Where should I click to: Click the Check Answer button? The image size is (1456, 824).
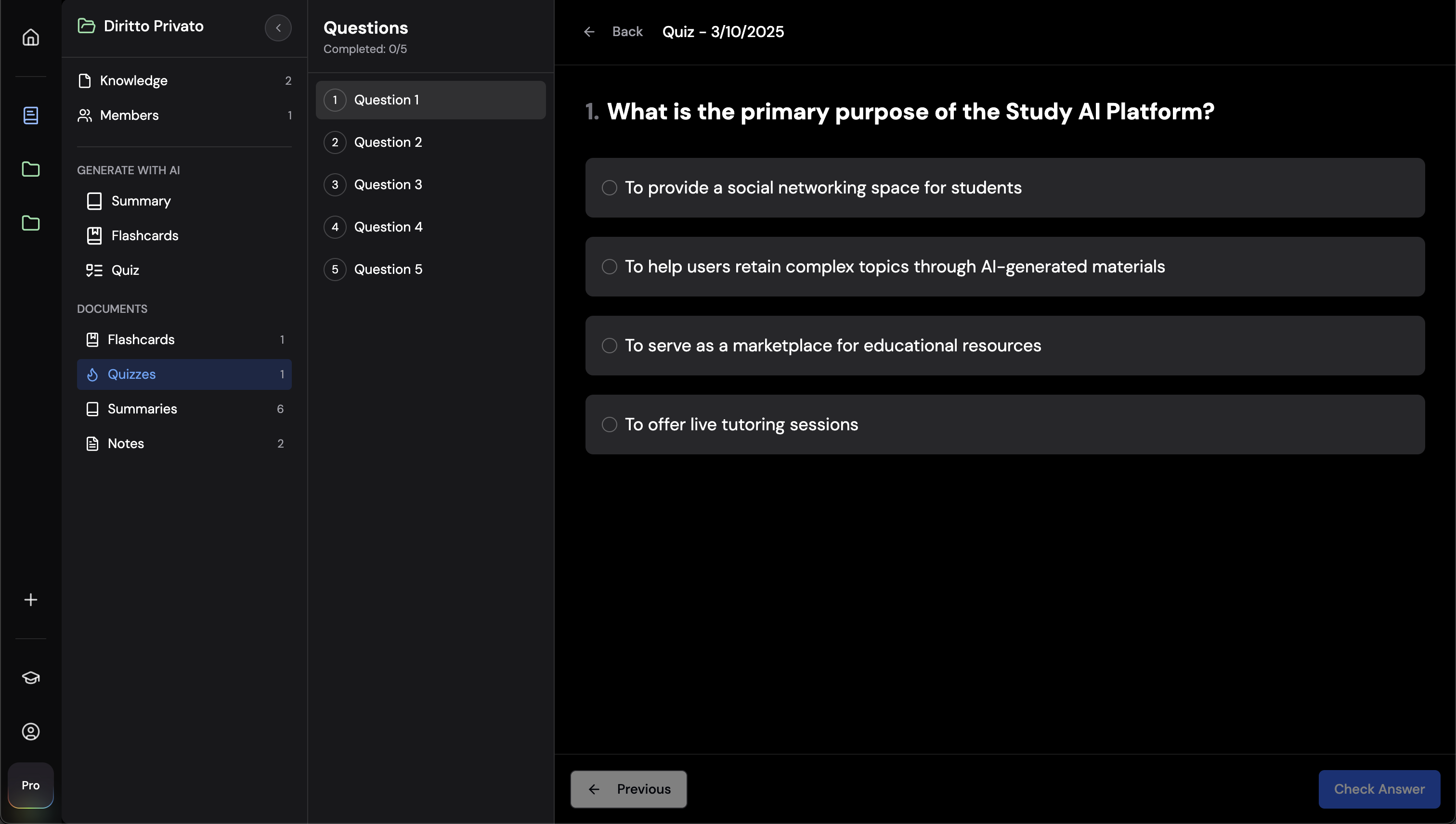[1379, 789]
